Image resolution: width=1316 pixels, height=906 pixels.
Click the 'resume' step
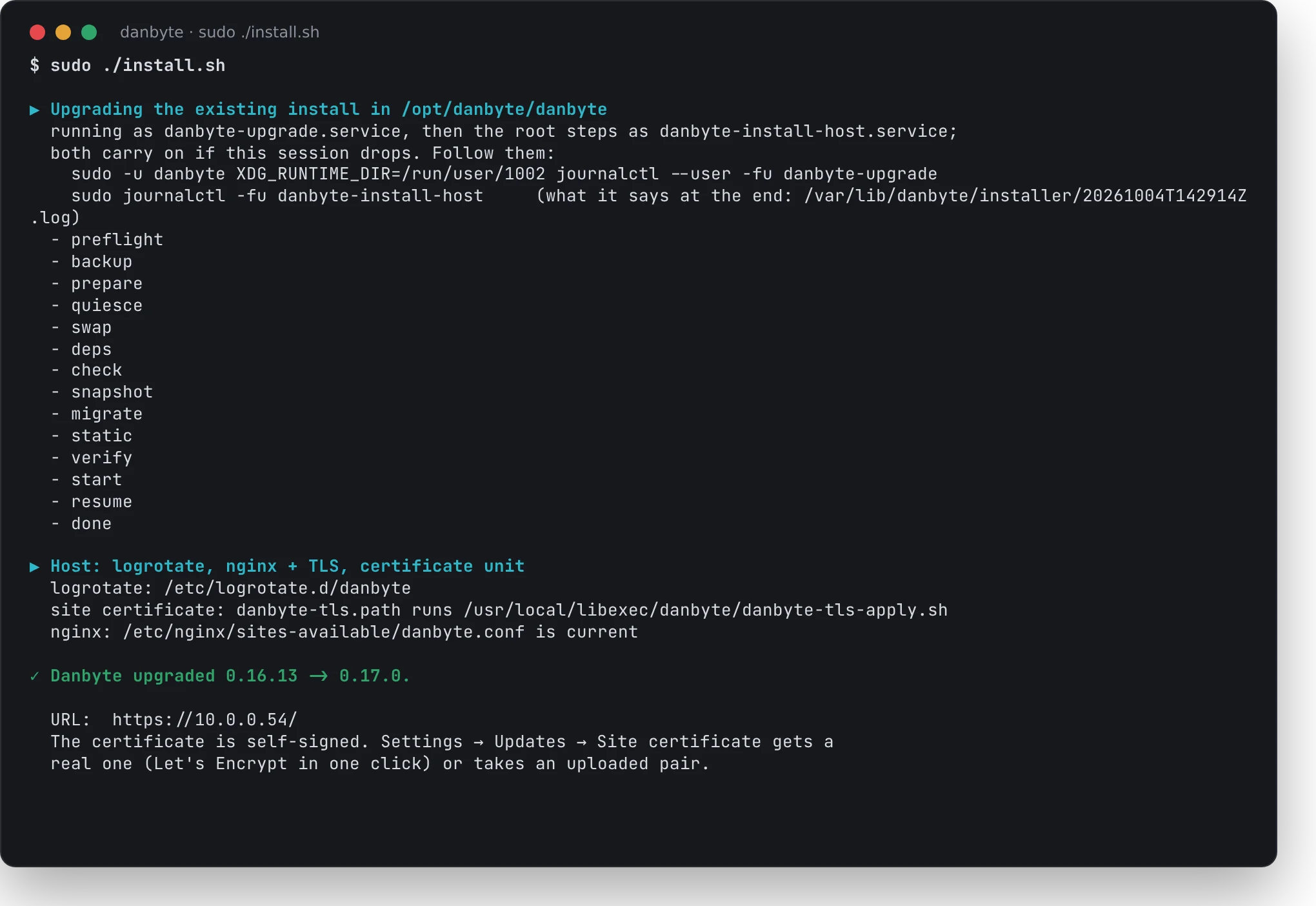pyautogui.click(x=101, y=502)
